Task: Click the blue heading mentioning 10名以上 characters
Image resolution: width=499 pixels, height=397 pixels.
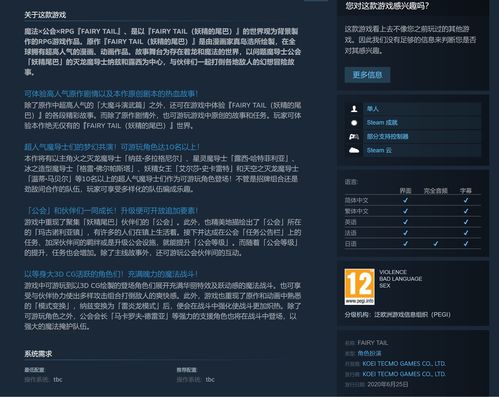Action: point(112,147)
